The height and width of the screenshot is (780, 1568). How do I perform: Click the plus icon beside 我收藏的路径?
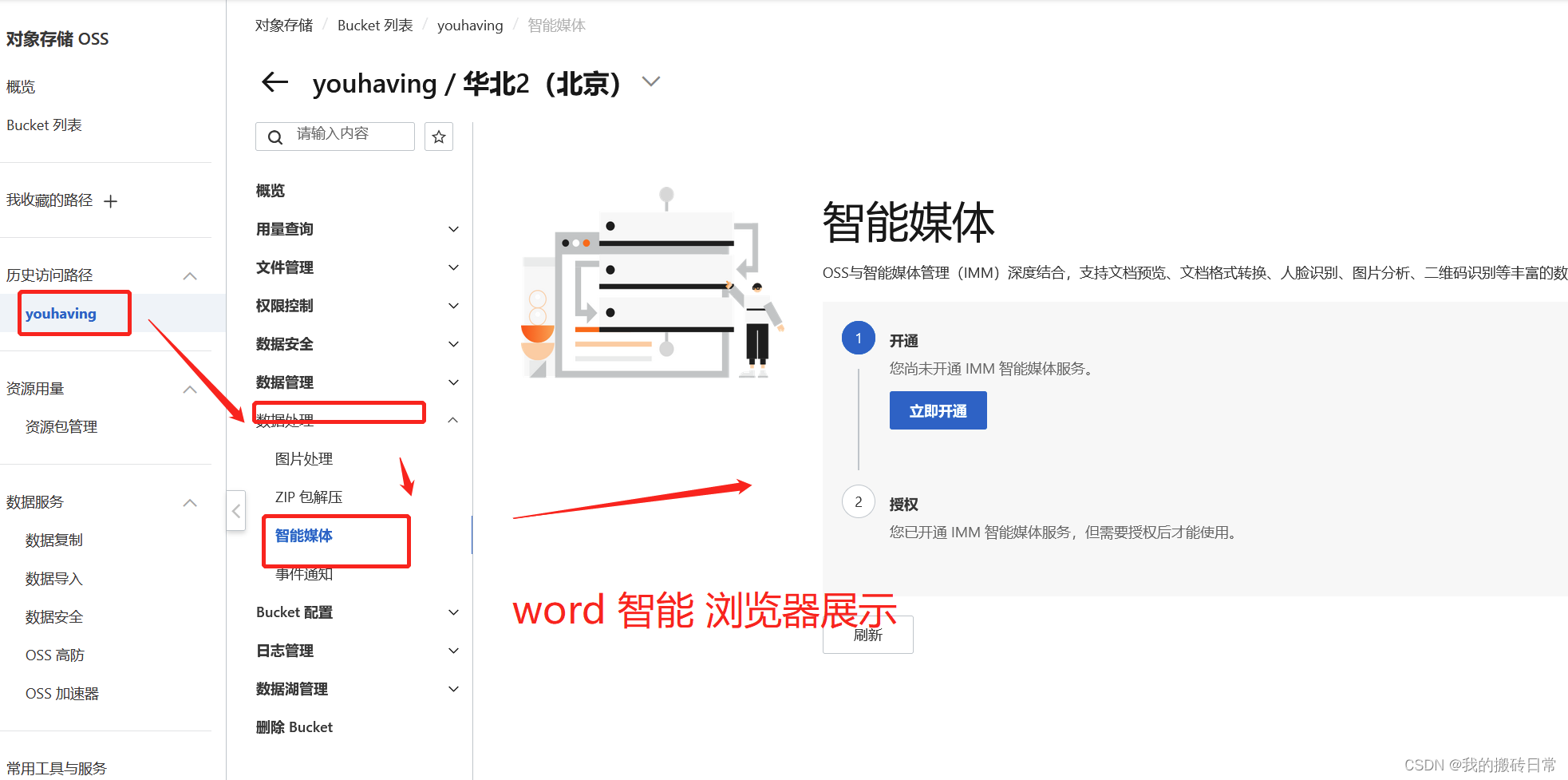click(x=111, y=200)
